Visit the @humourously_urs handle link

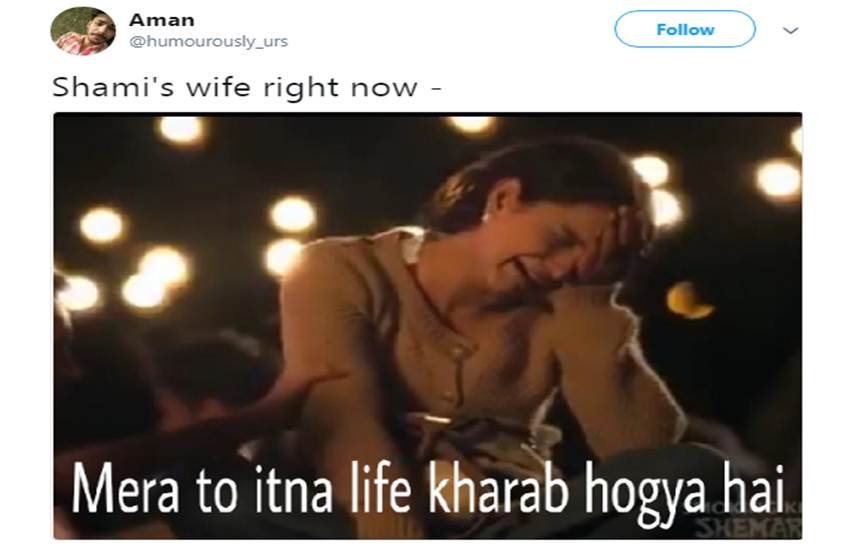[x=208, y=42]
